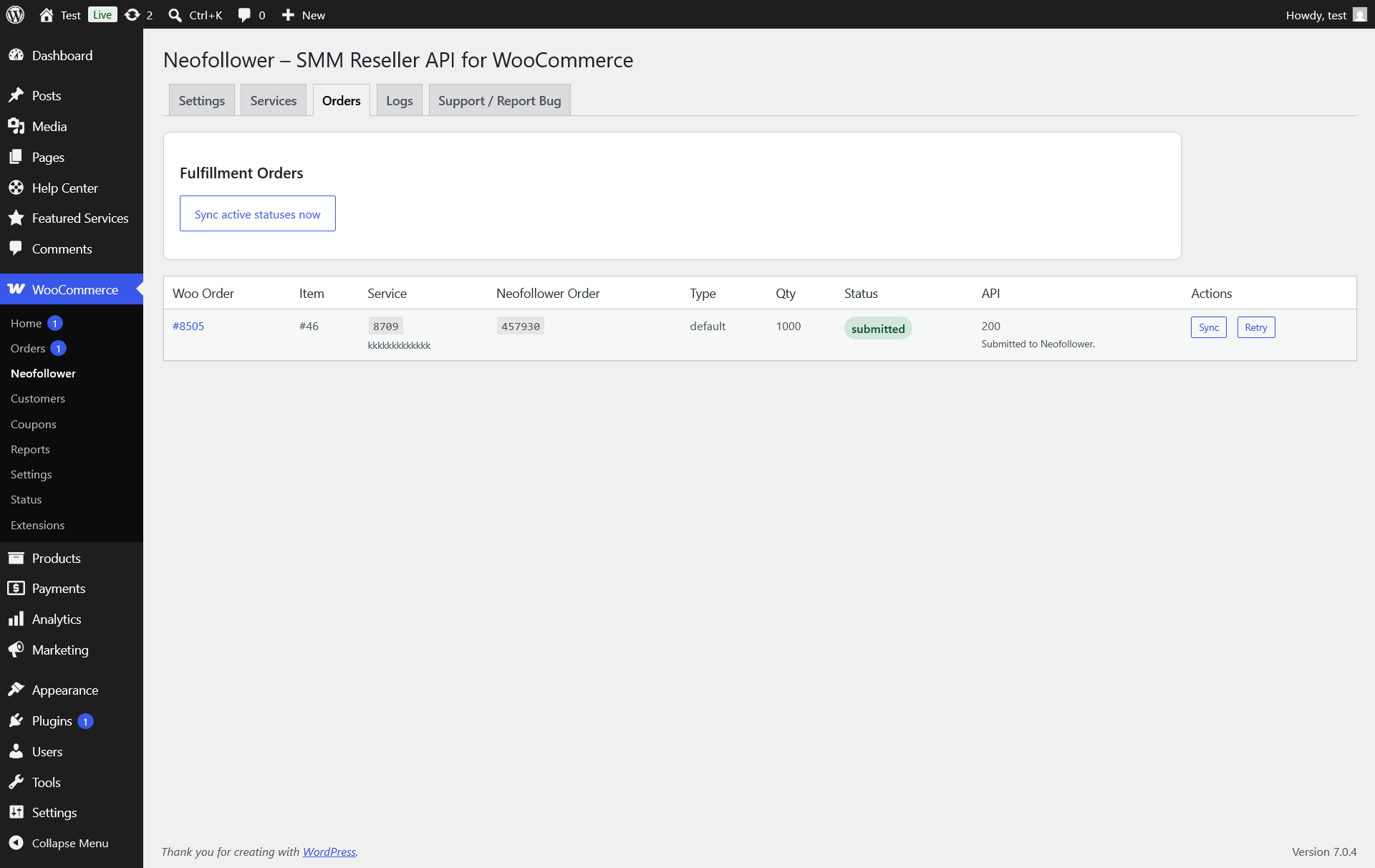Click the Users person icon
The width and height of the screenshot is (1375, 868).
tap(16, 751)
